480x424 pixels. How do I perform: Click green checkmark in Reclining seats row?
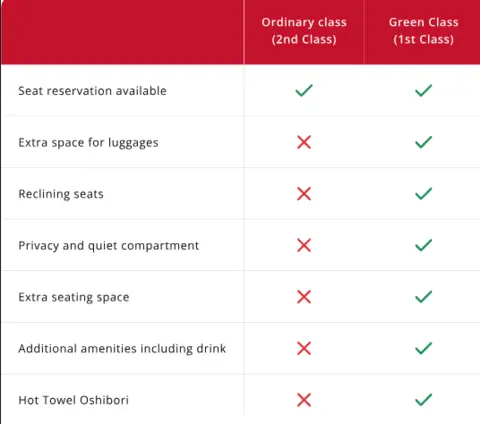(x=423, y=193)
